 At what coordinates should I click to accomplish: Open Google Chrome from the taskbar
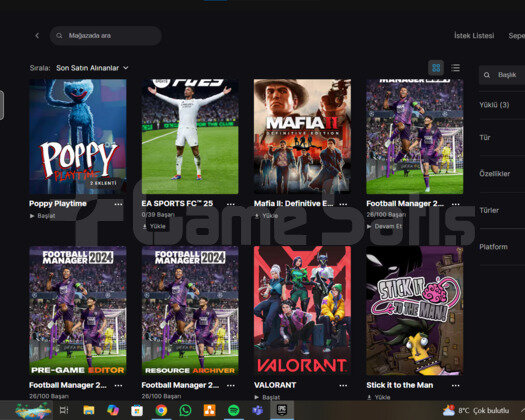161,410
